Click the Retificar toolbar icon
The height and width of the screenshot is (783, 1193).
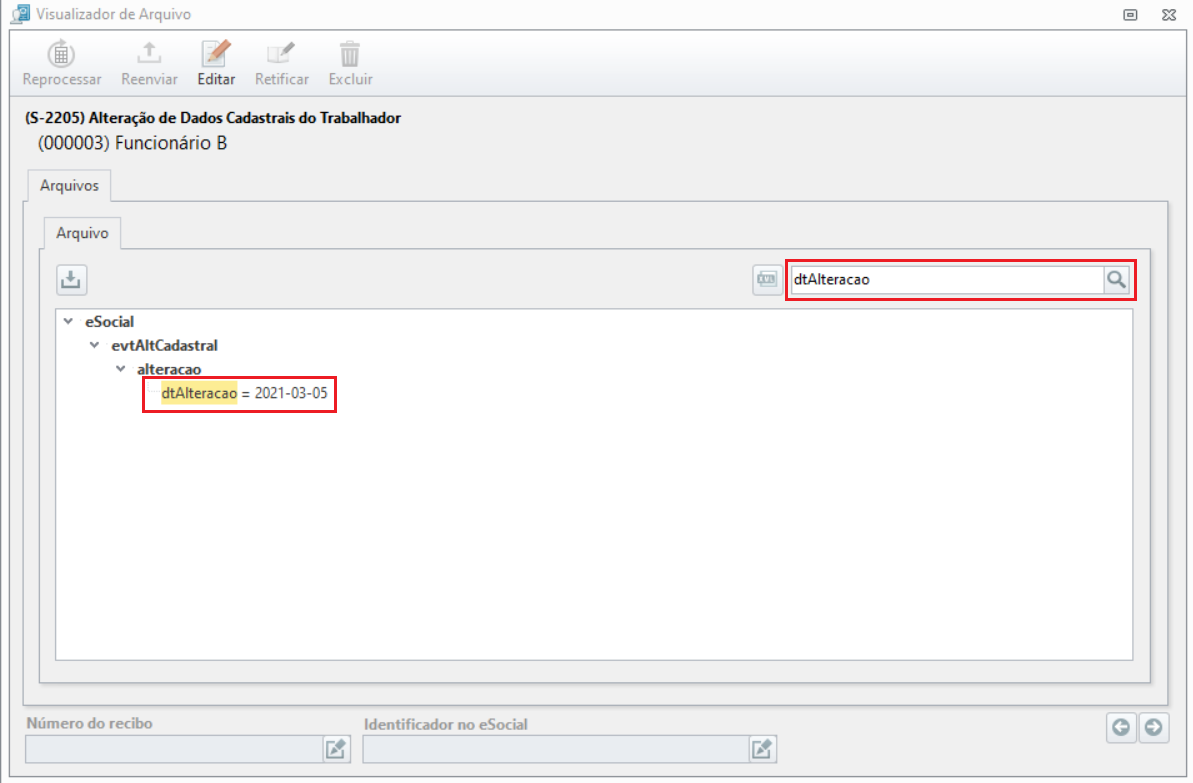coord(281,53)
